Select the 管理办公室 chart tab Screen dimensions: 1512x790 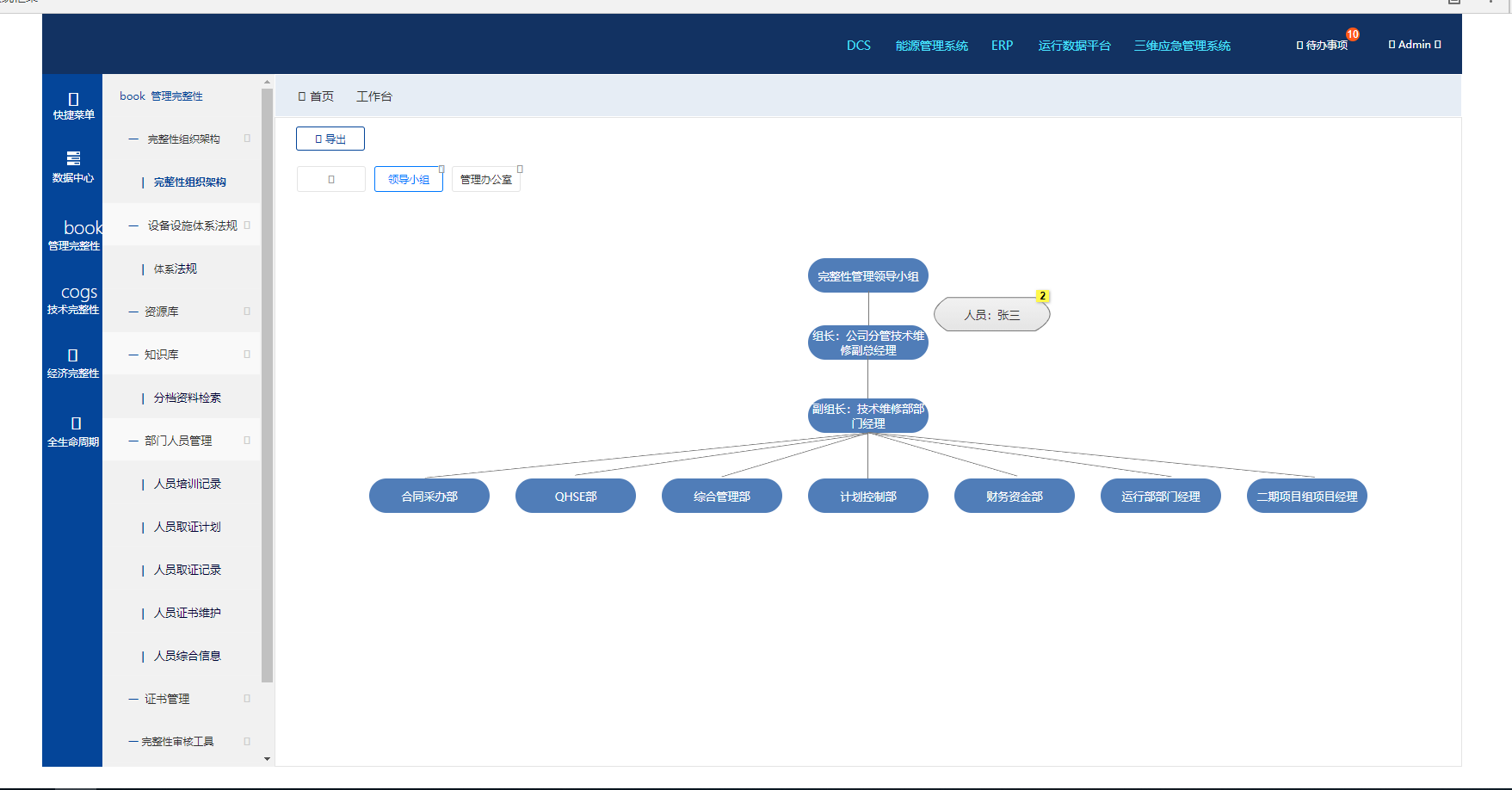pos(486,179)
